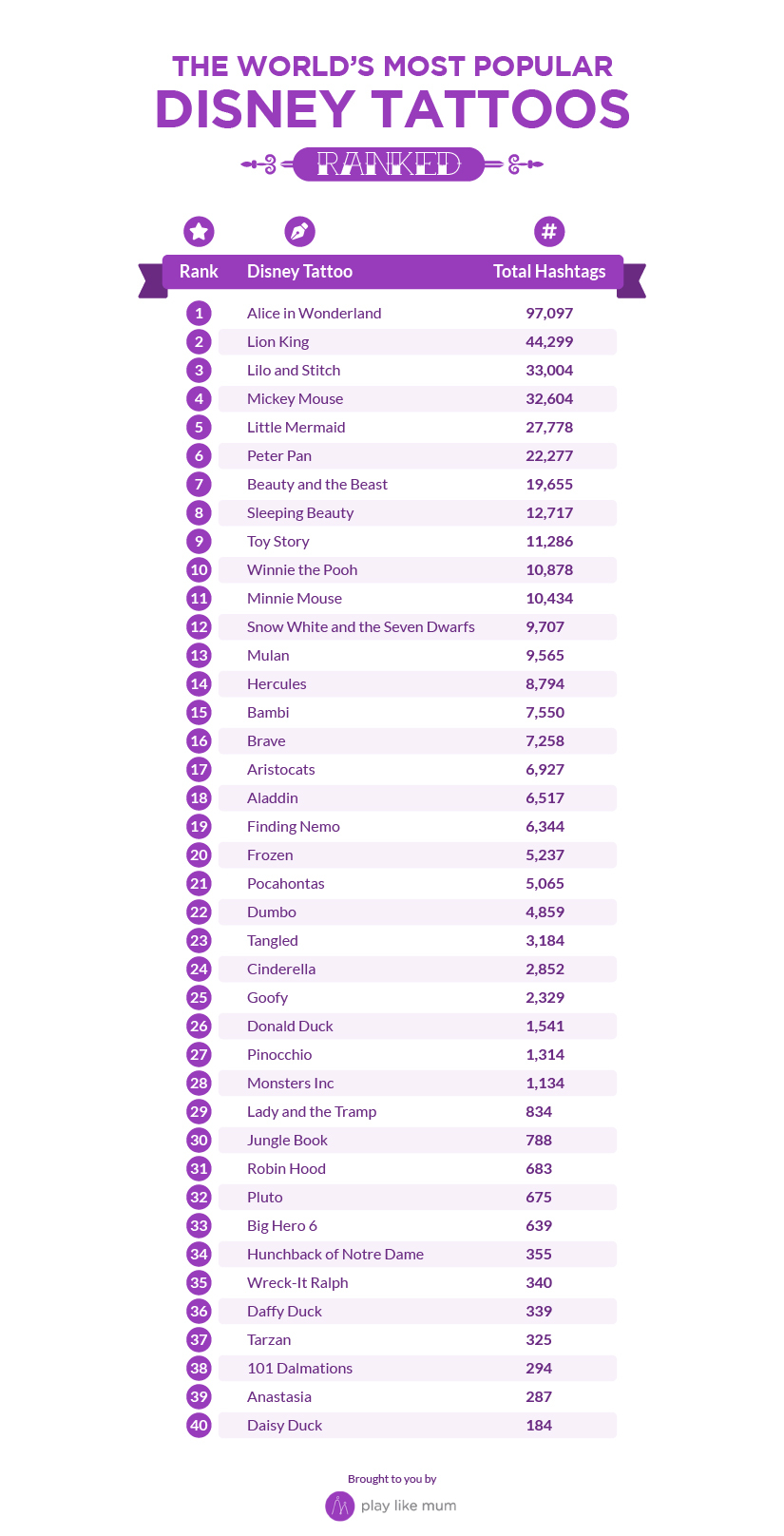Click the Daisy Duck entry
The image size is (784, 1536).
[284, 1425]
